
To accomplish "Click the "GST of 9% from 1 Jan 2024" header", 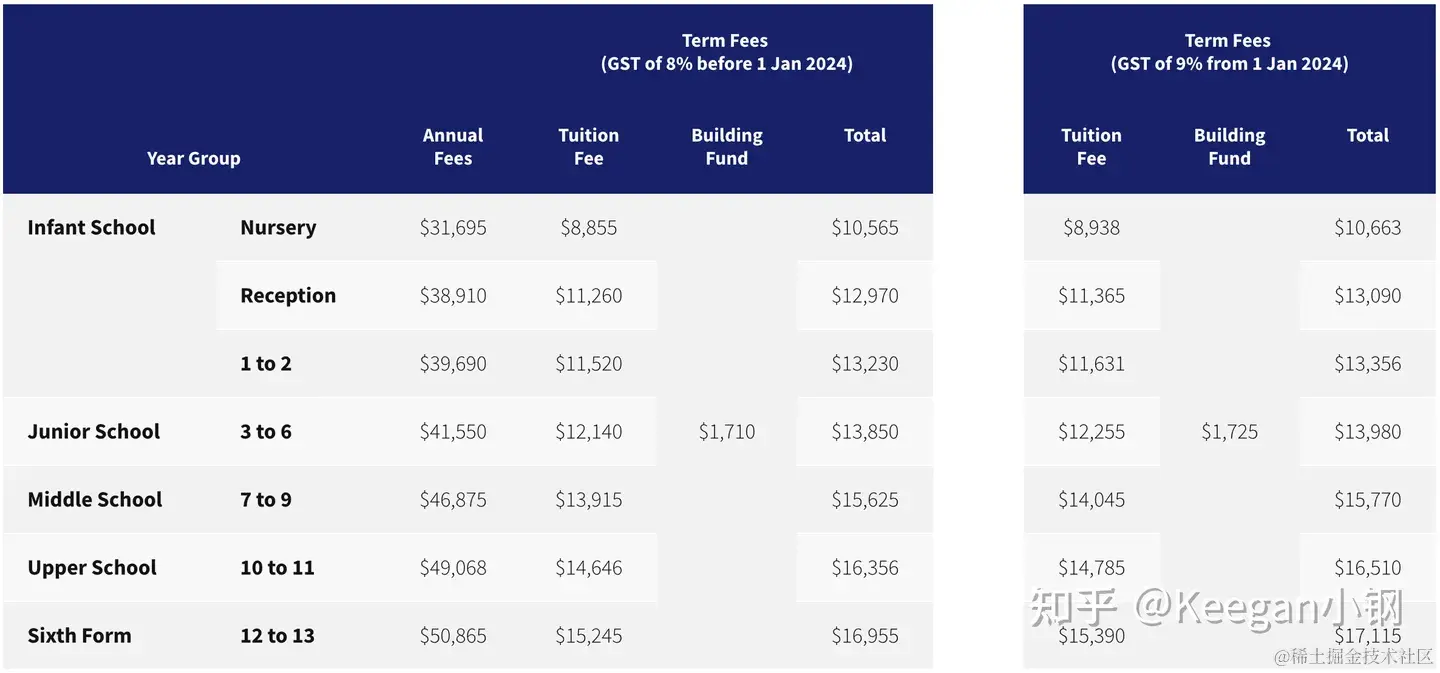I will (1229, 63).
